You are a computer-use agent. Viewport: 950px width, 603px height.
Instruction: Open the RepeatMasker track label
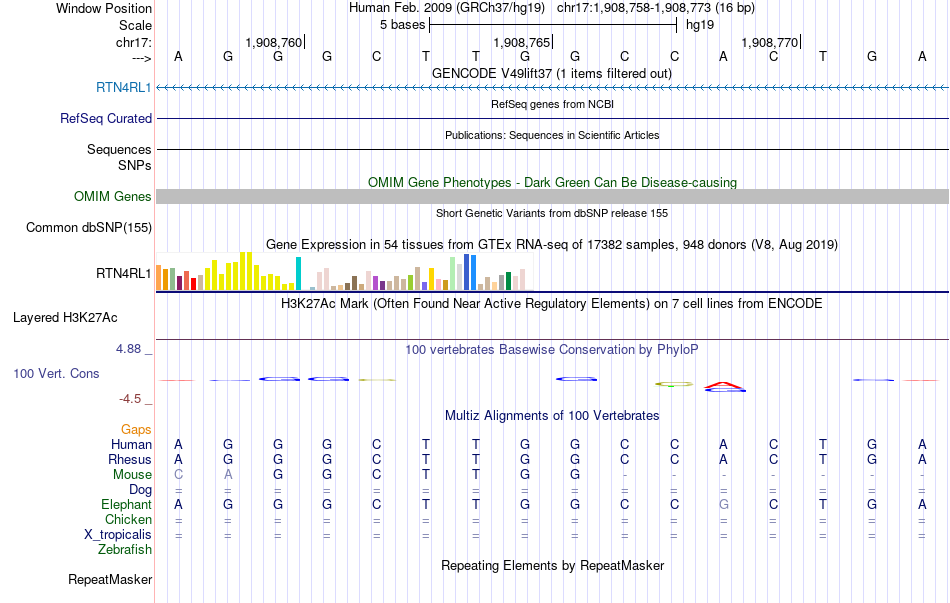pyautogui.click(x=110, y=579)
